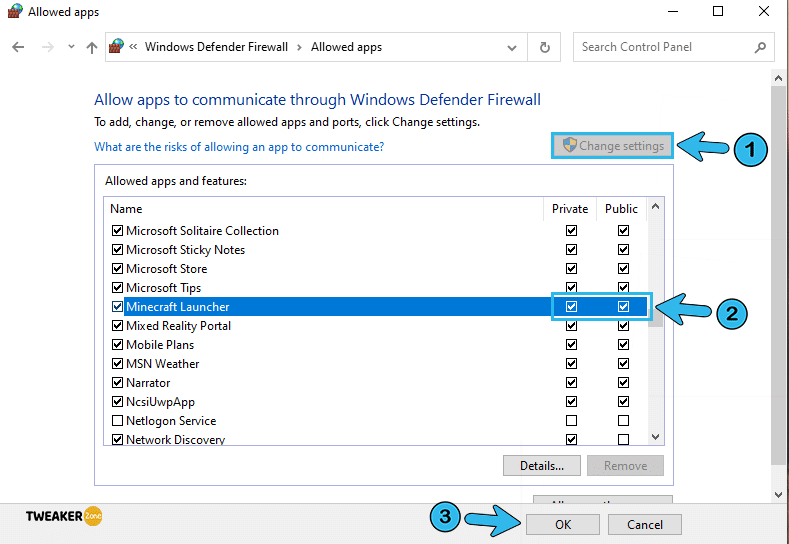The image size is (789, 544).
Task: Select the Microsoft Tips row
Action: (x=376, y=288)
